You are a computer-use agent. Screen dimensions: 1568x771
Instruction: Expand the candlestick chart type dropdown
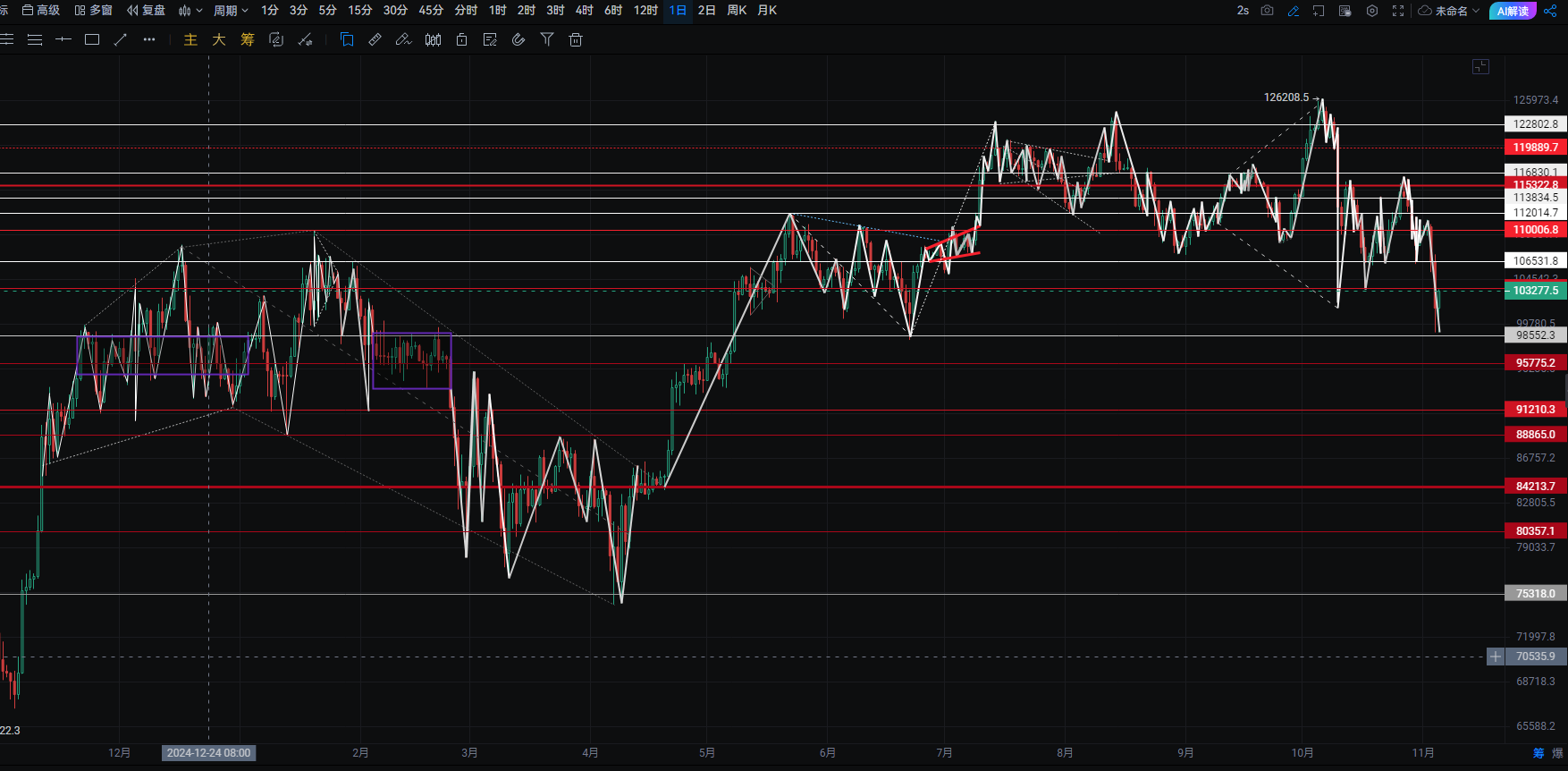click(190, 11)
